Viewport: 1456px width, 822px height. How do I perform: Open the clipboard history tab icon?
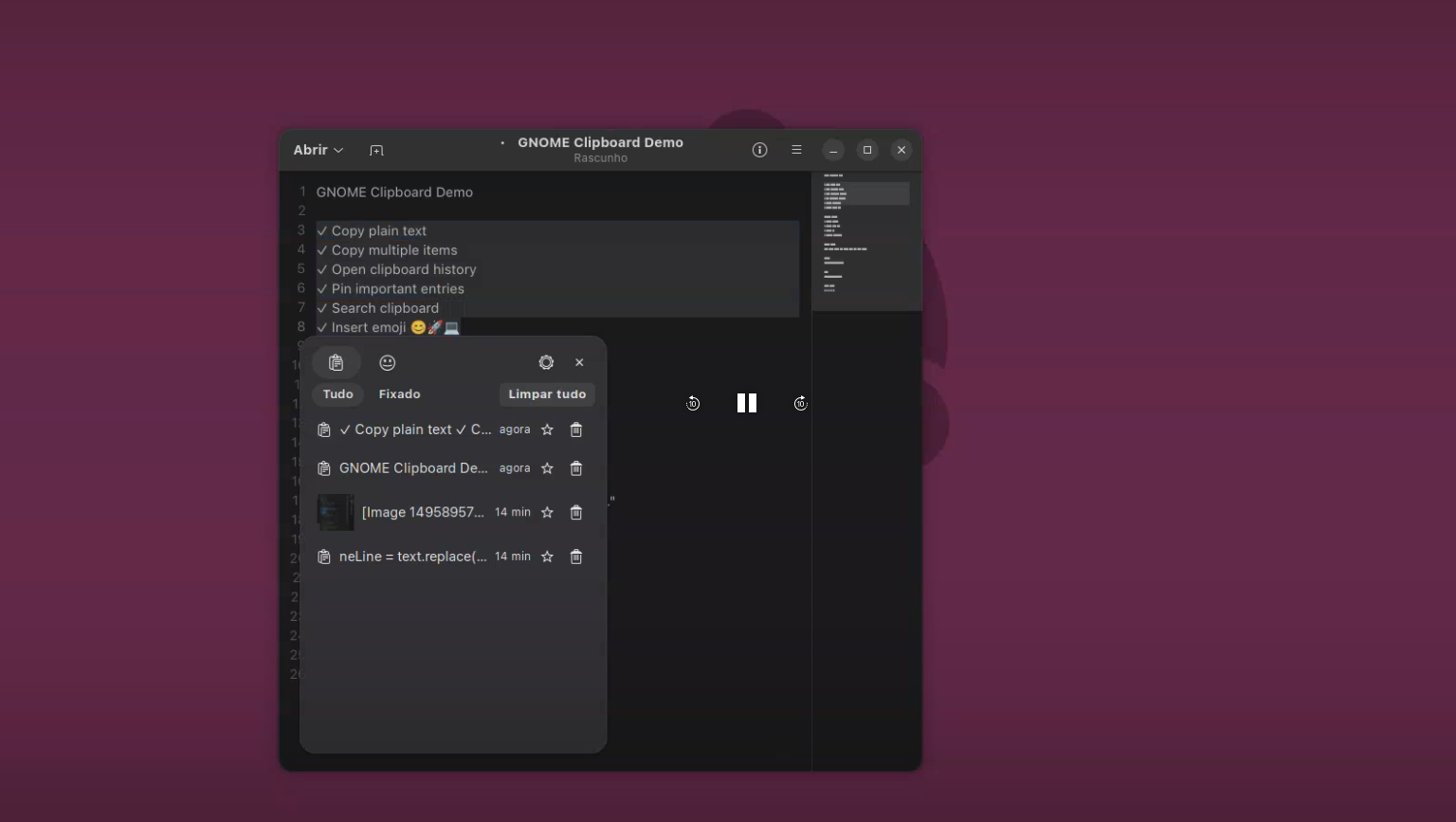pyautogui.click(x=336, y=363)
